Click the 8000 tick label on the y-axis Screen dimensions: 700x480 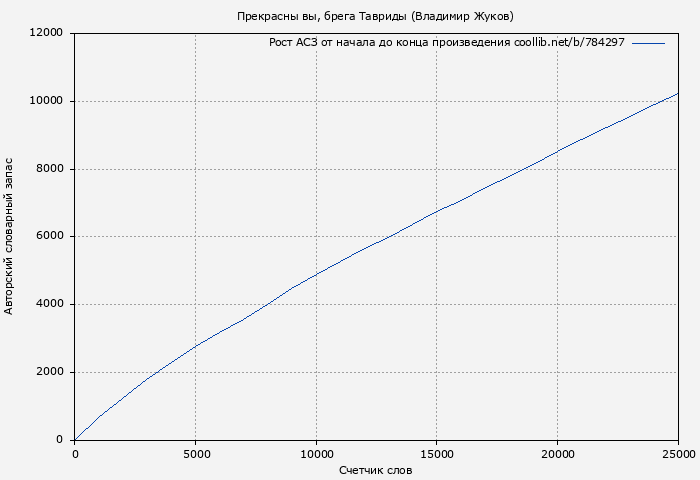click(x=50, y=169)
